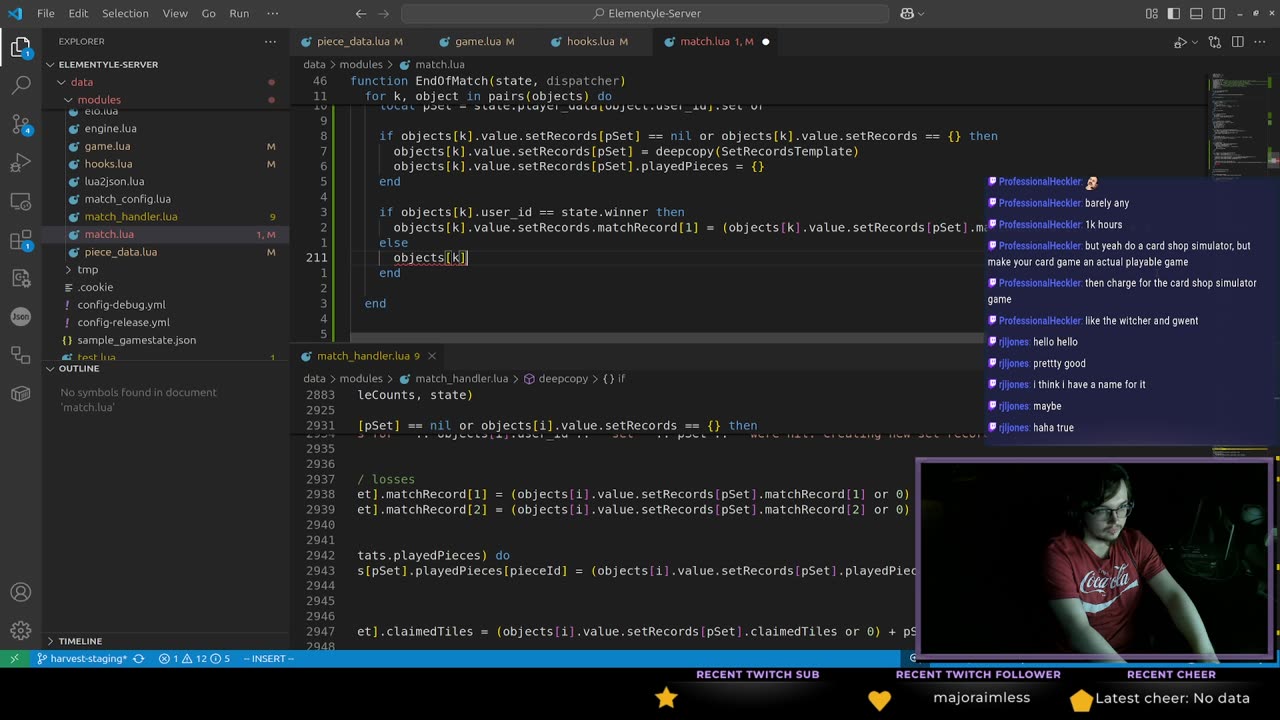Screen dimensions: 1280x720
Task: Open the Run menu
Action: click(239, 13)
